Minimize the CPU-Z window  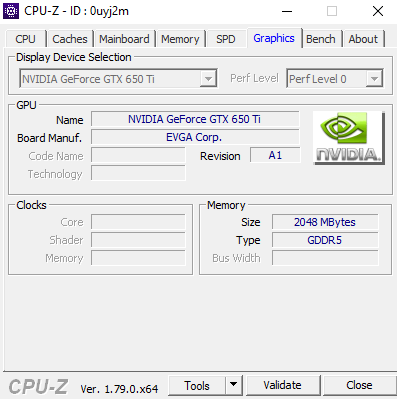click(x=287, y=11)
